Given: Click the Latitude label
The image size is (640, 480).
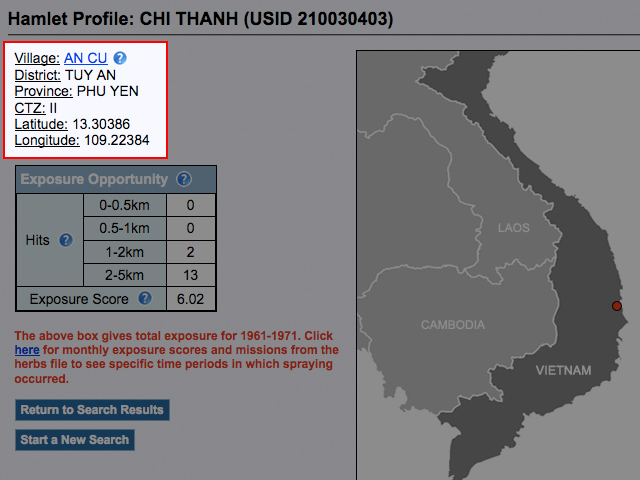Looking at the screenshot, I should point(41,124).
